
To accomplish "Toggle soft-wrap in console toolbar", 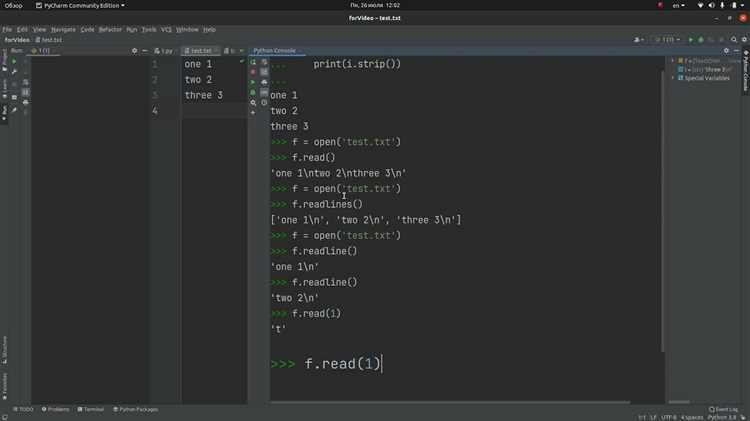I will point(264,62).
